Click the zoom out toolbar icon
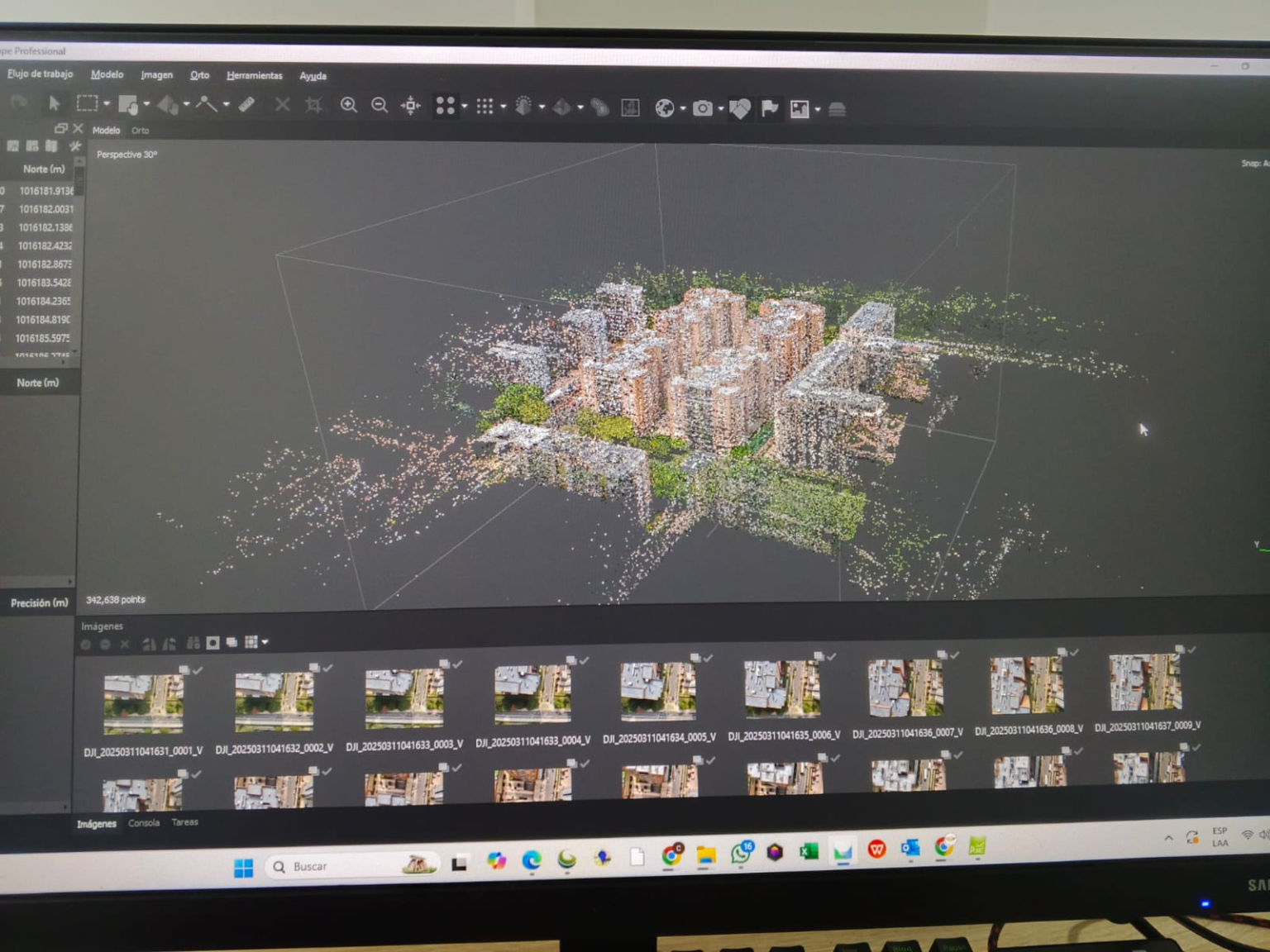Viewport: 1270px width, 952px height. (380, 104)
